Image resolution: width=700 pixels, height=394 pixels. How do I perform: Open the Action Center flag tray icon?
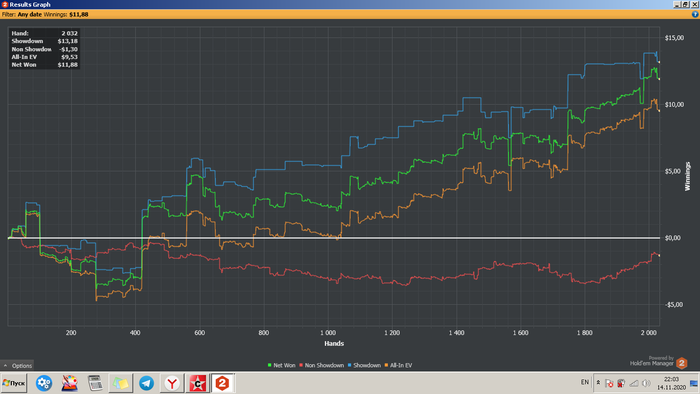pyautogui.click(x=609, y=383)
